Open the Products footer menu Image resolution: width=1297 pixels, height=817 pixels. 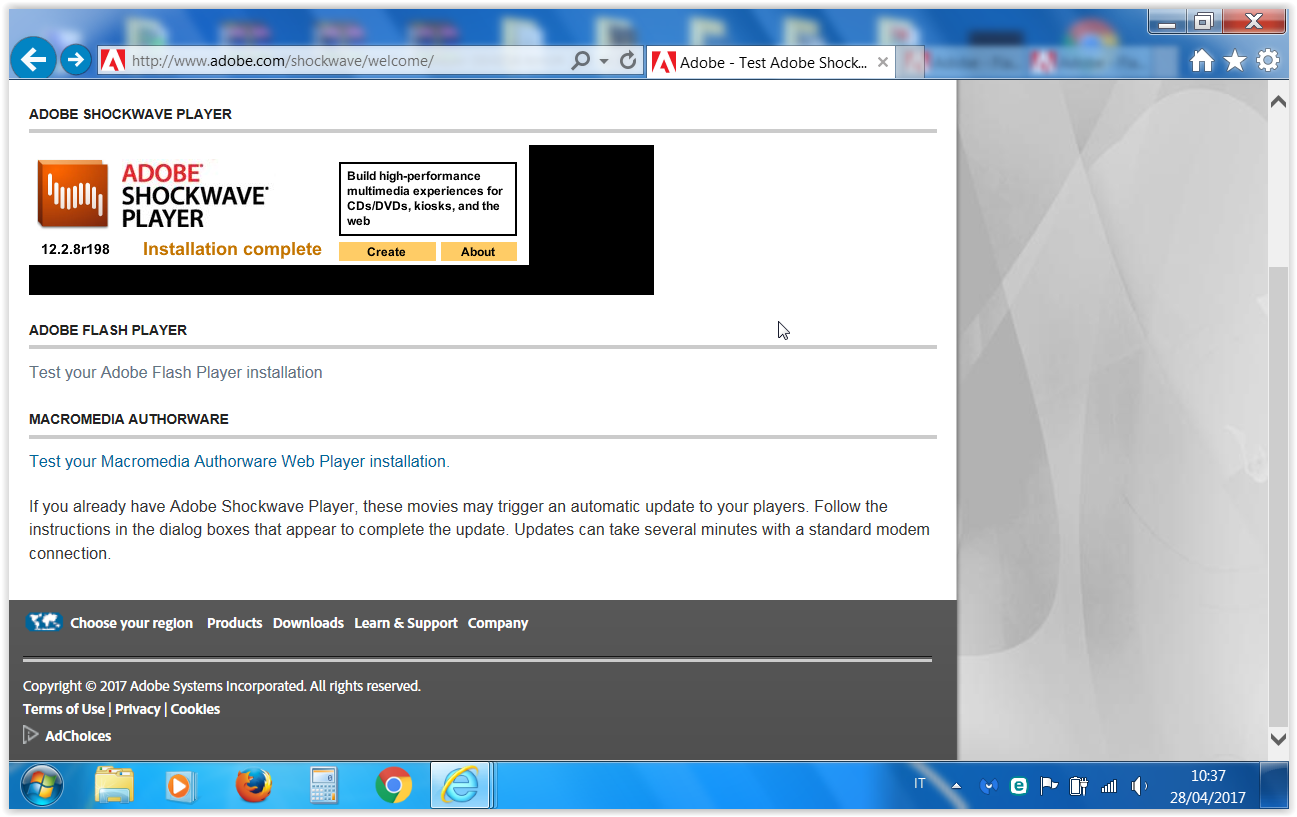click(x=234, y=623)
